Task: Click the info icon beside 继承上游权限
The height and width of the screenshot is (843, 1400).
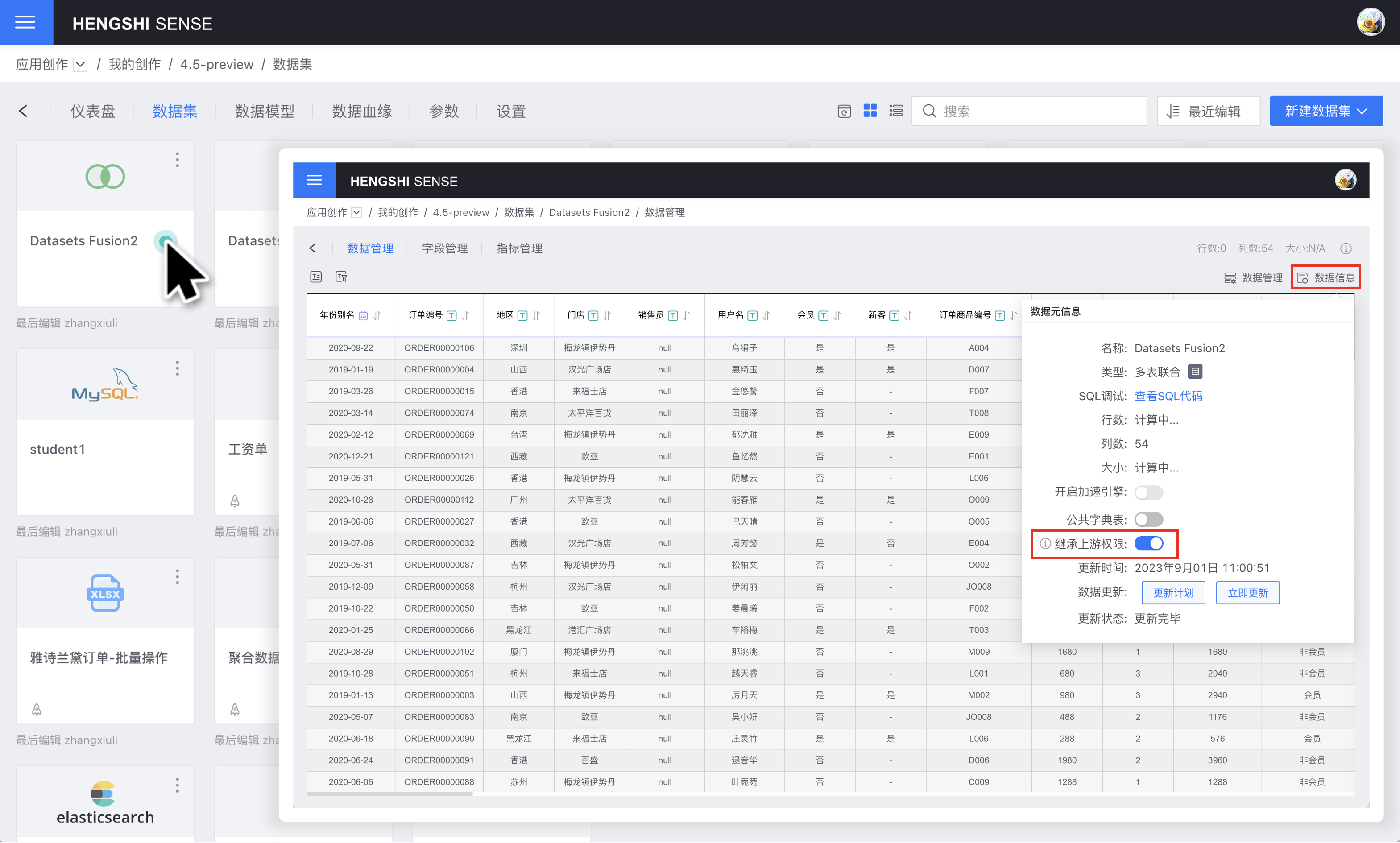Action: 1045,544
